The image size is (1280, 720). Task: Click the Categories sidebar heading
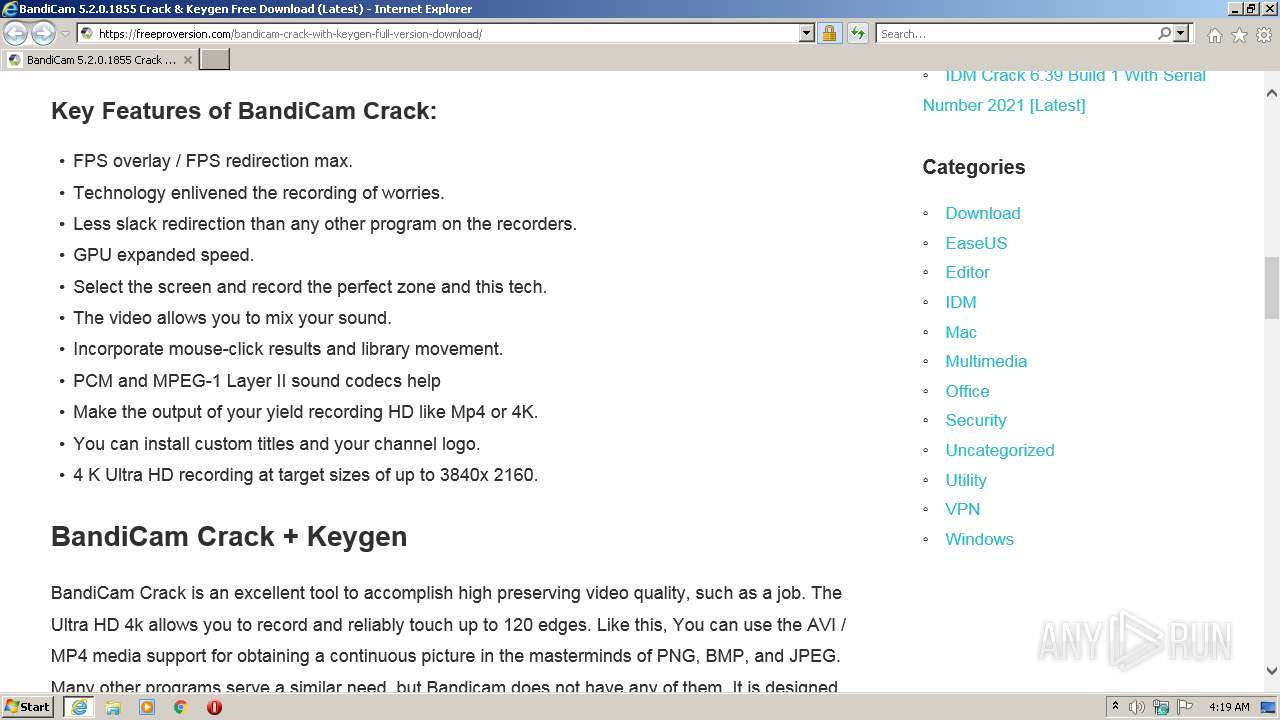(973, 167)
